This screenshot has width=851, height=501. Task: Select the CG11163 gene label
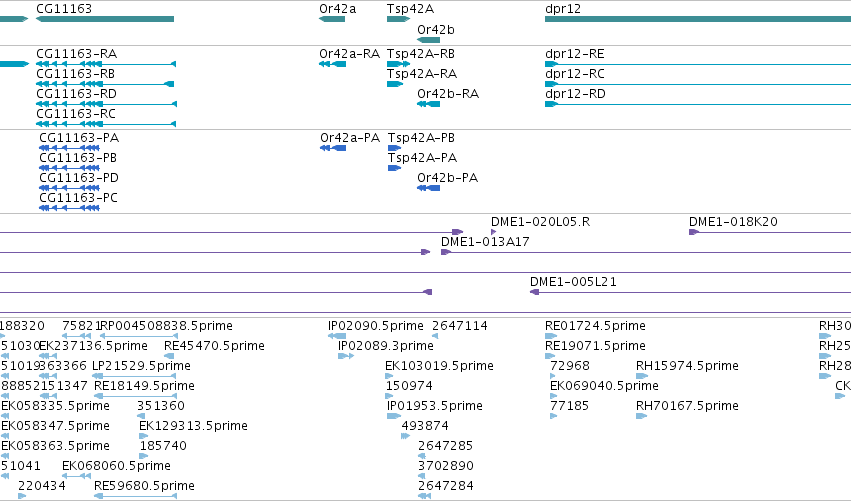(64, 9)
